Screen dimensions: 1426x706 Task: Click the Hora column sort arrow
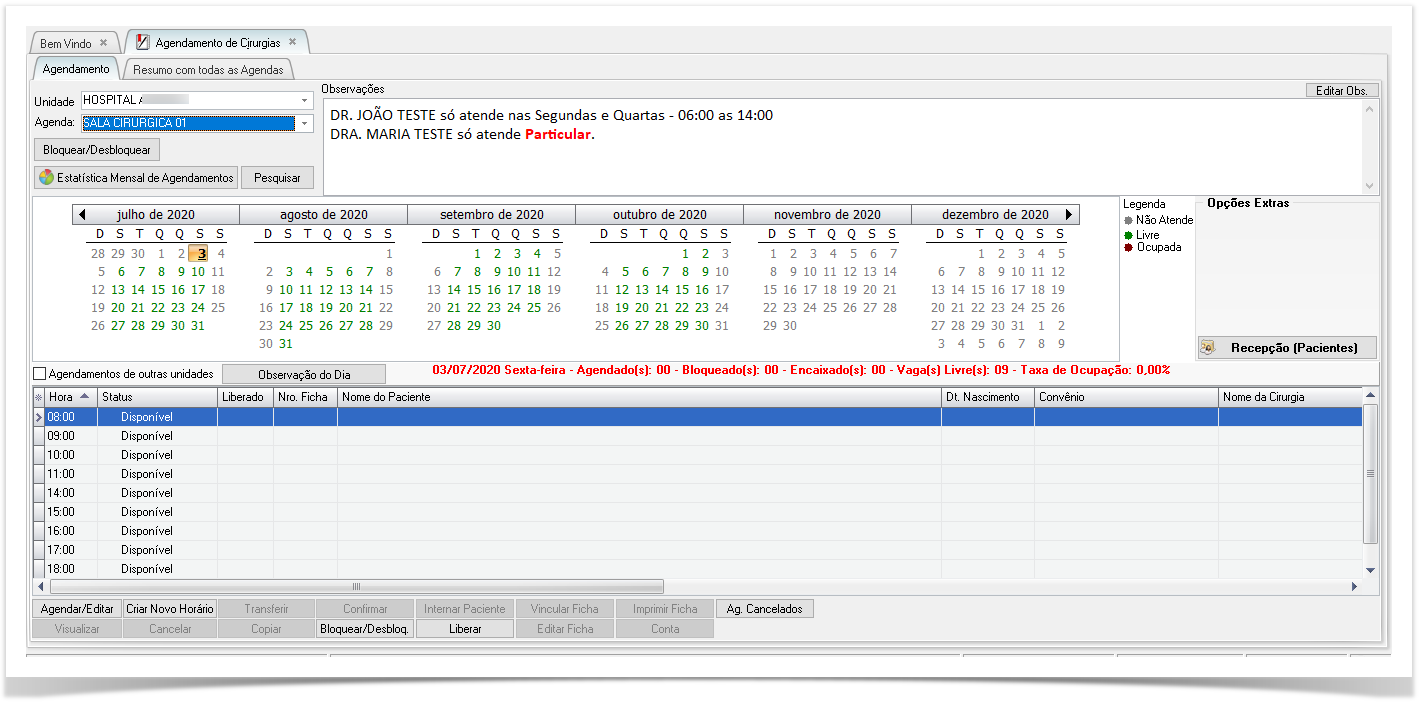(x=84, y=397)
